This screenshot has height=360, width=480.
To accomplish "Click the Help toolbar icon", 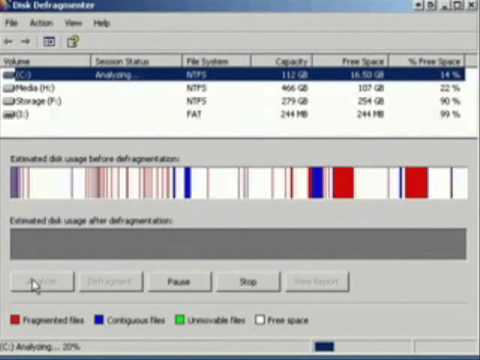I will click(73, 42).
